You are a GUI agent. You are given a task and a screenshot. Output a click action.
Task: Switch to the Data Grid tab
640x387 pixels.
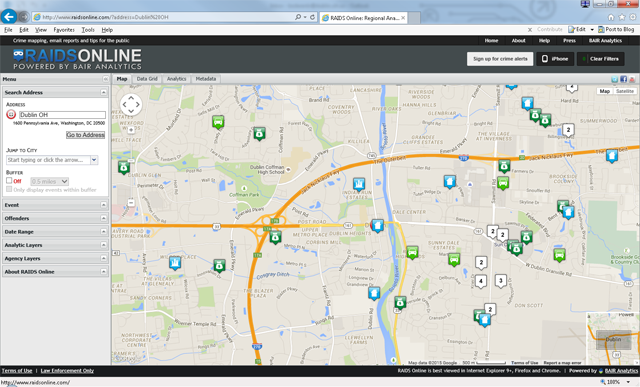tap(147, 79)
